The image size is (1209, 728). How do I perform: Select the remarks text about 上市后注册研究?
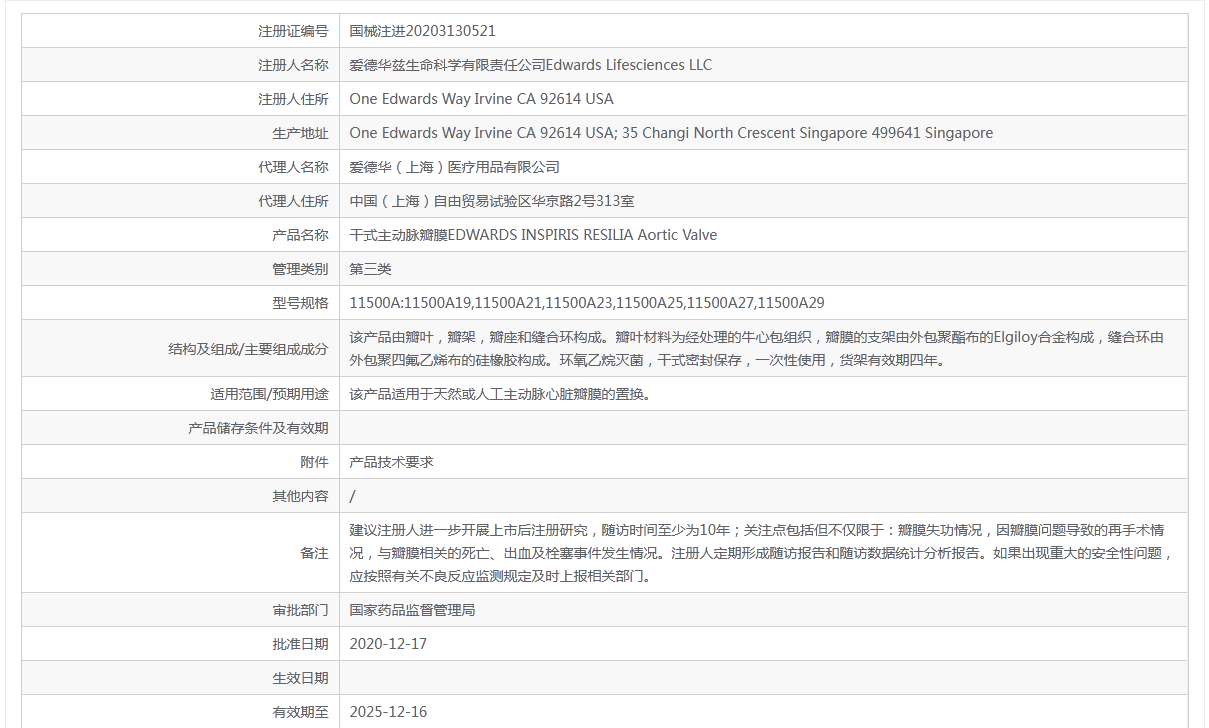pos(760,553)
